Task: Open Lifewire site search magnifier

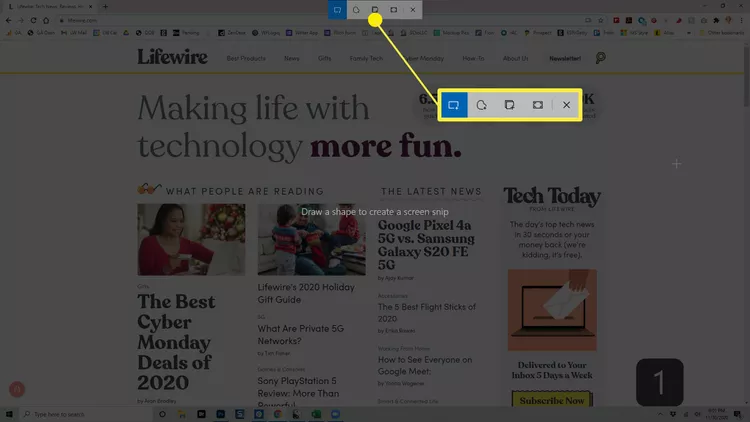Action: coord(600,58)
